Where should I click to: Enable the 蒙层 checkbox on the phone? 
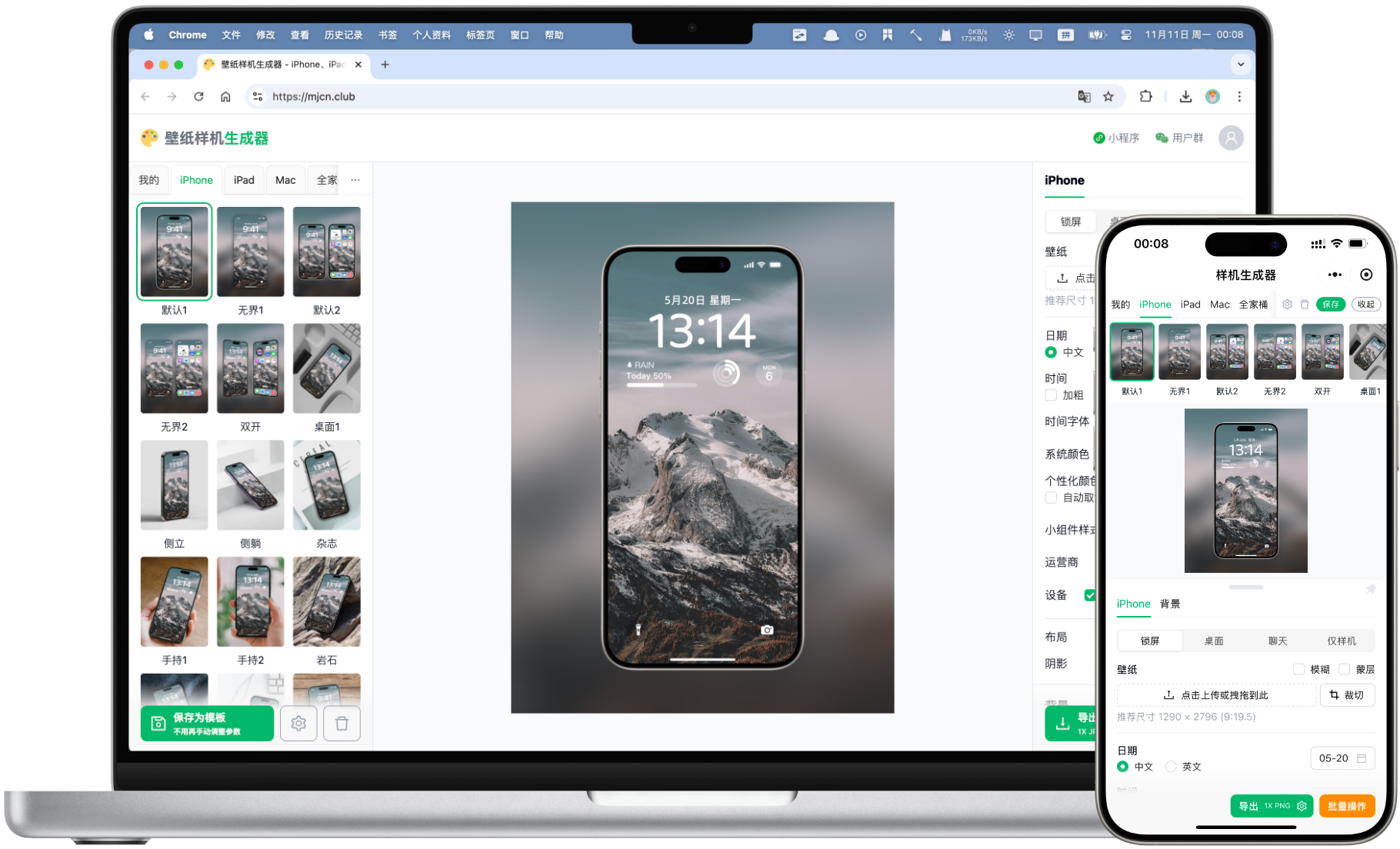1345,669
